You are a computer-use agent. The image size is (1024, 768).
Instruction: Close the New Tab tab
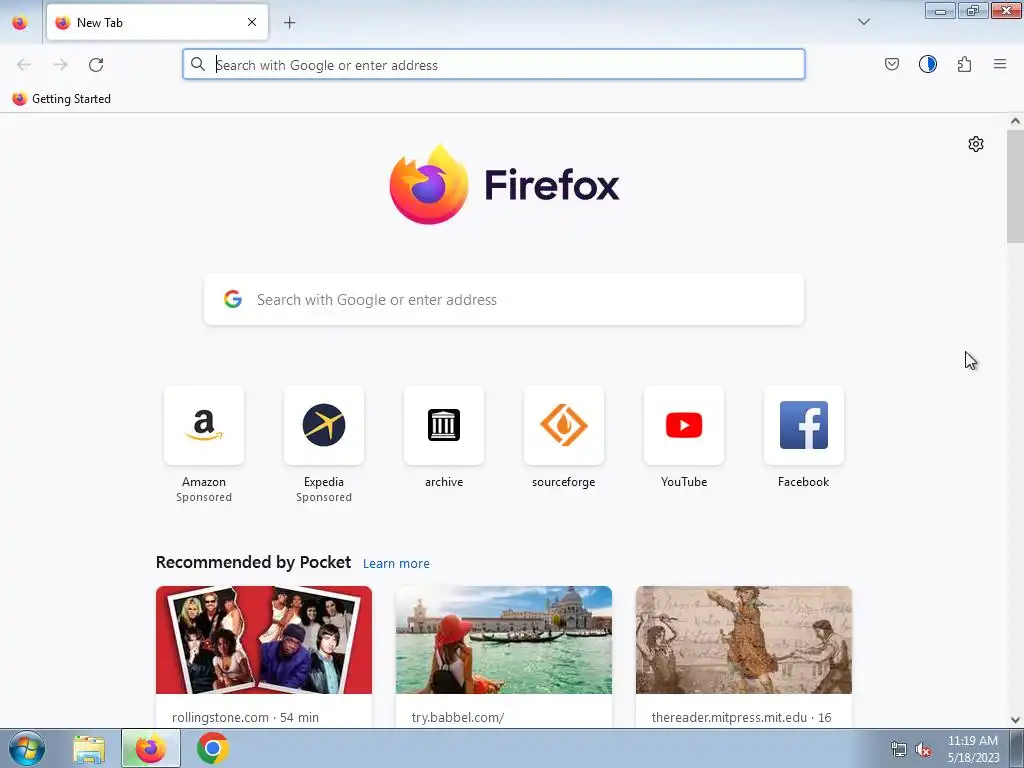pyautogui.click(x=251, y=22)
